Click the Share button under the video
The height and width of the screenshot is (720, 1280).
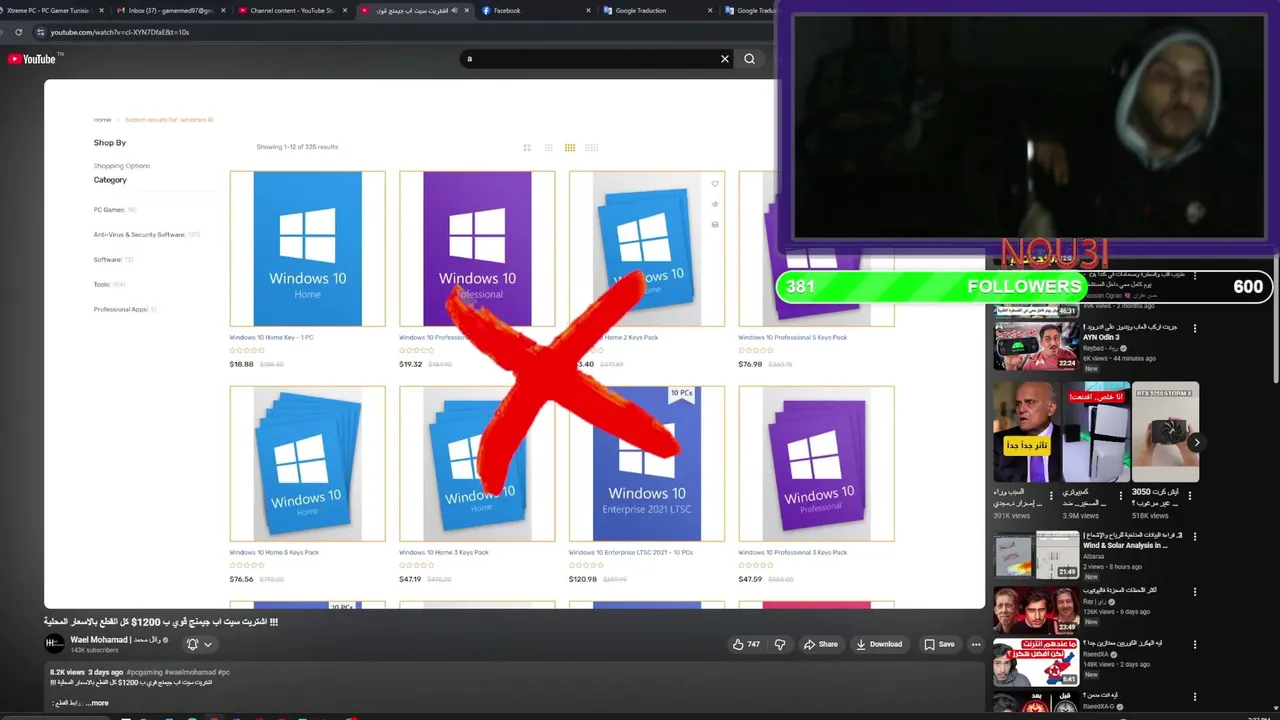[821, 644]
